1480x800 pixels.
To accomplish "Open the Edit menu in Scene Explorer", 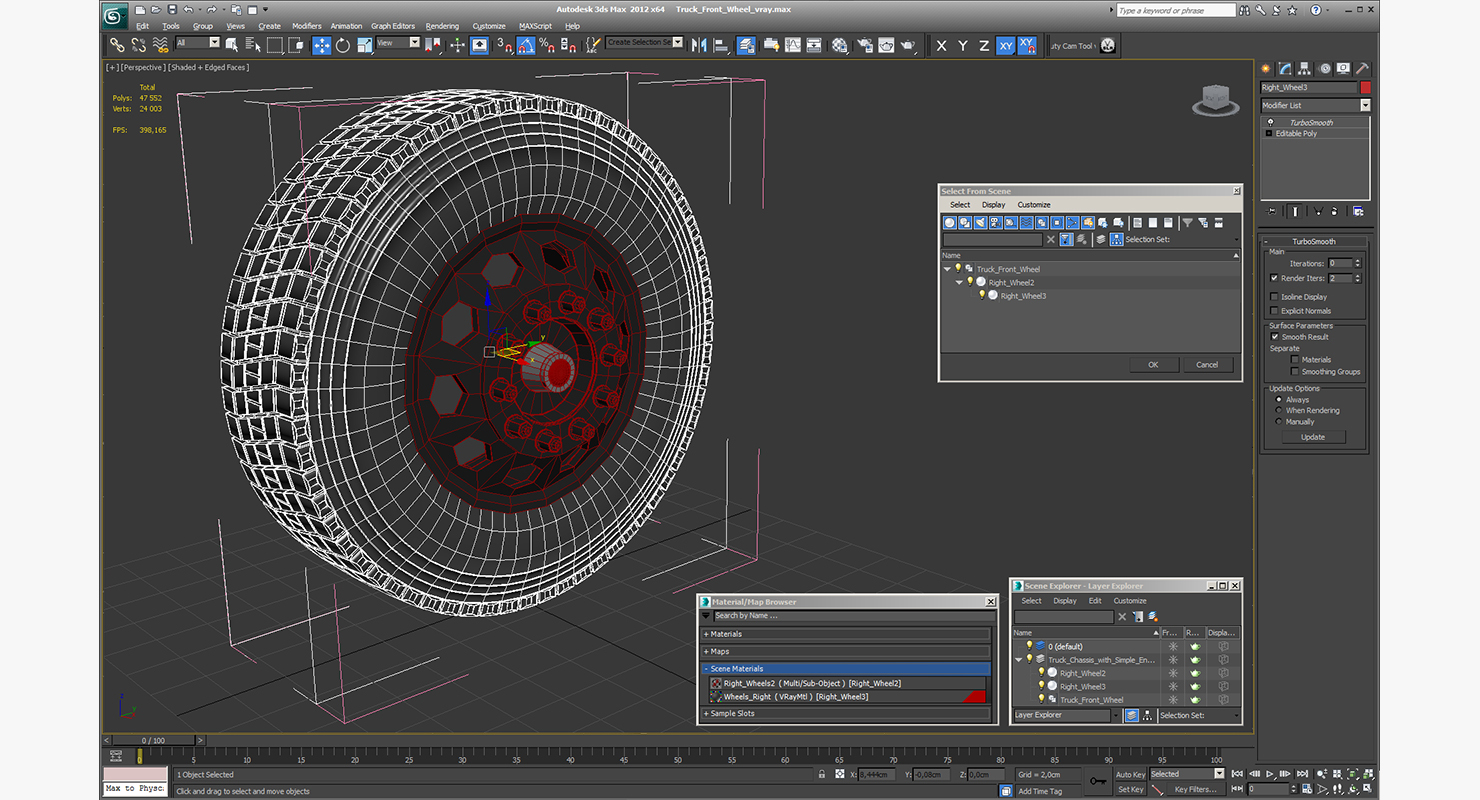I will pyautogui.click(x=1095, y=601).
